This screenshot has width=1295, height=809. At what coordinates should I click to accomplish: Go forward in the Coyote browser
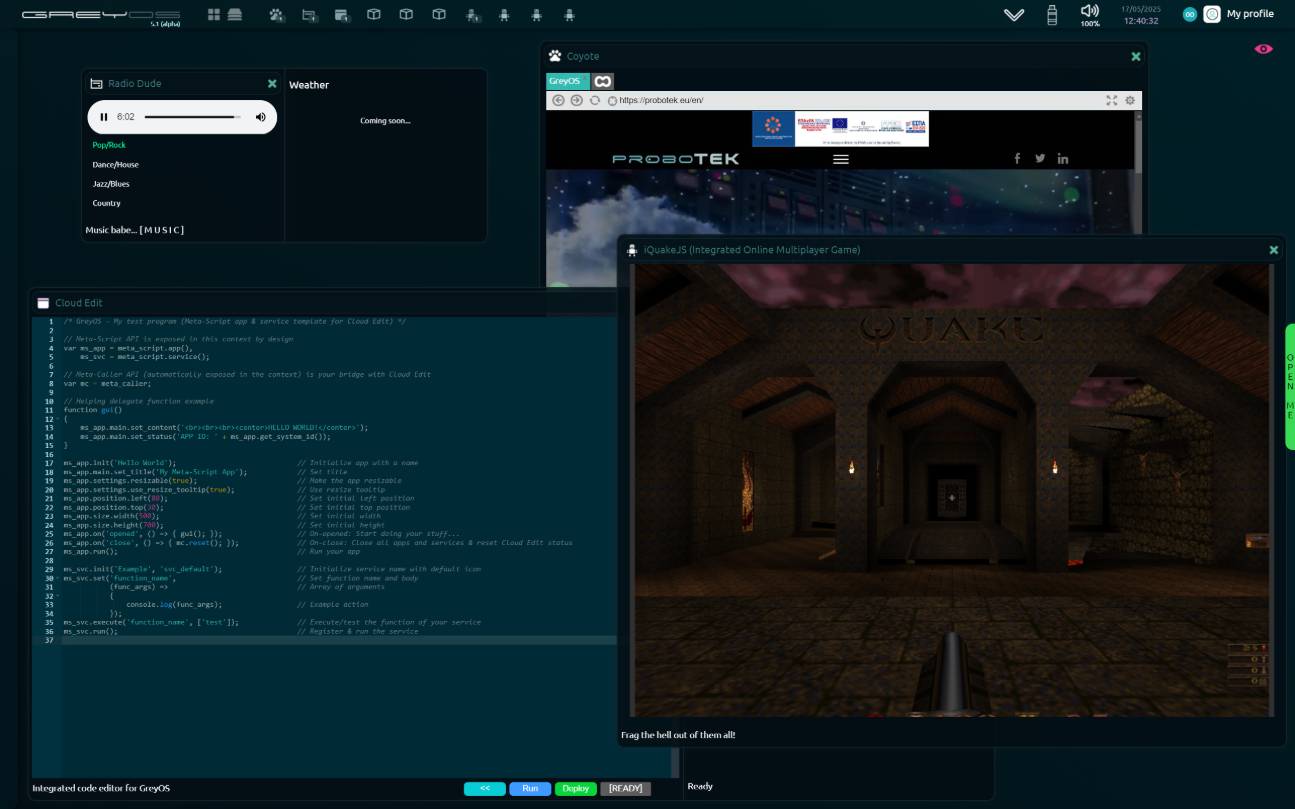coord(576,100)
